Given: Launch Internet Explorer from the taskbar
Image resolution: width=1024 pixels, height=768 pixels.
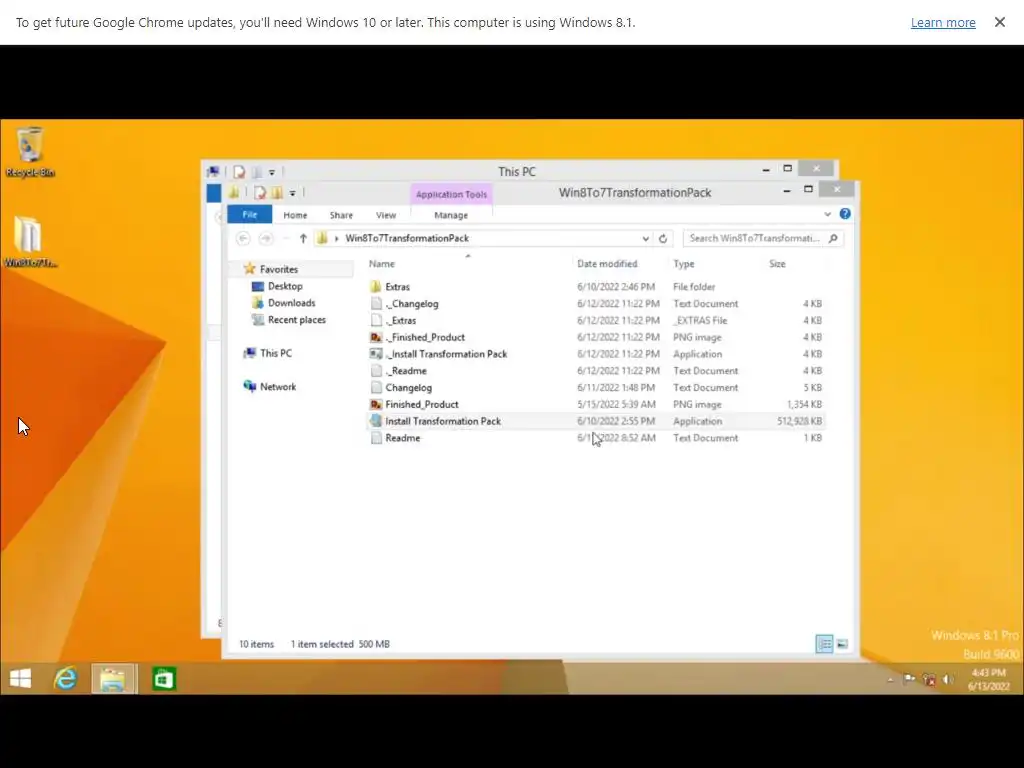Looking at the screenshot, I should point(65,679).
